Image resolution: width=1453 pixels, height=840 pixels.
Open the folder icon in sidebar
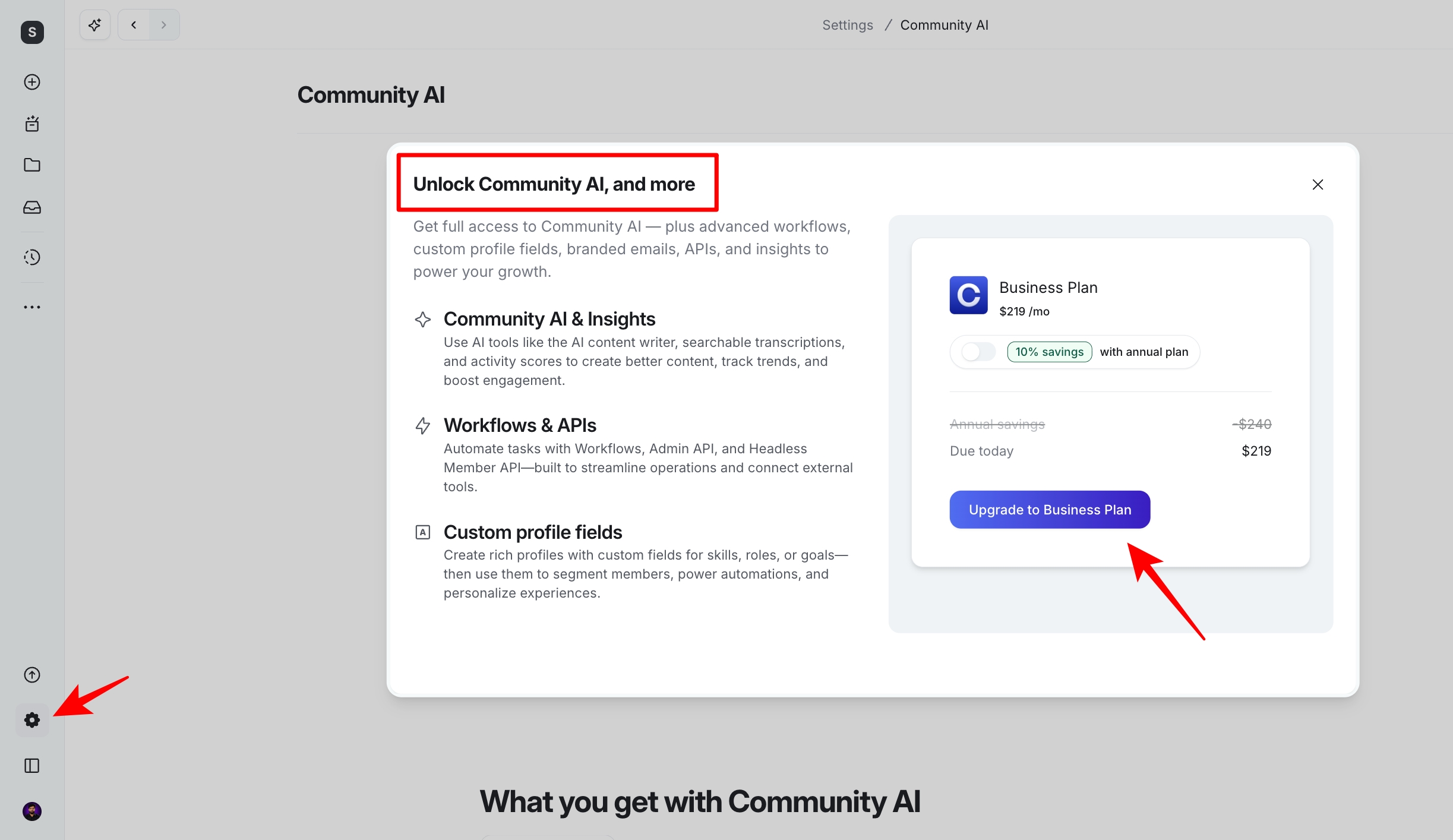(x=32, y=165)
